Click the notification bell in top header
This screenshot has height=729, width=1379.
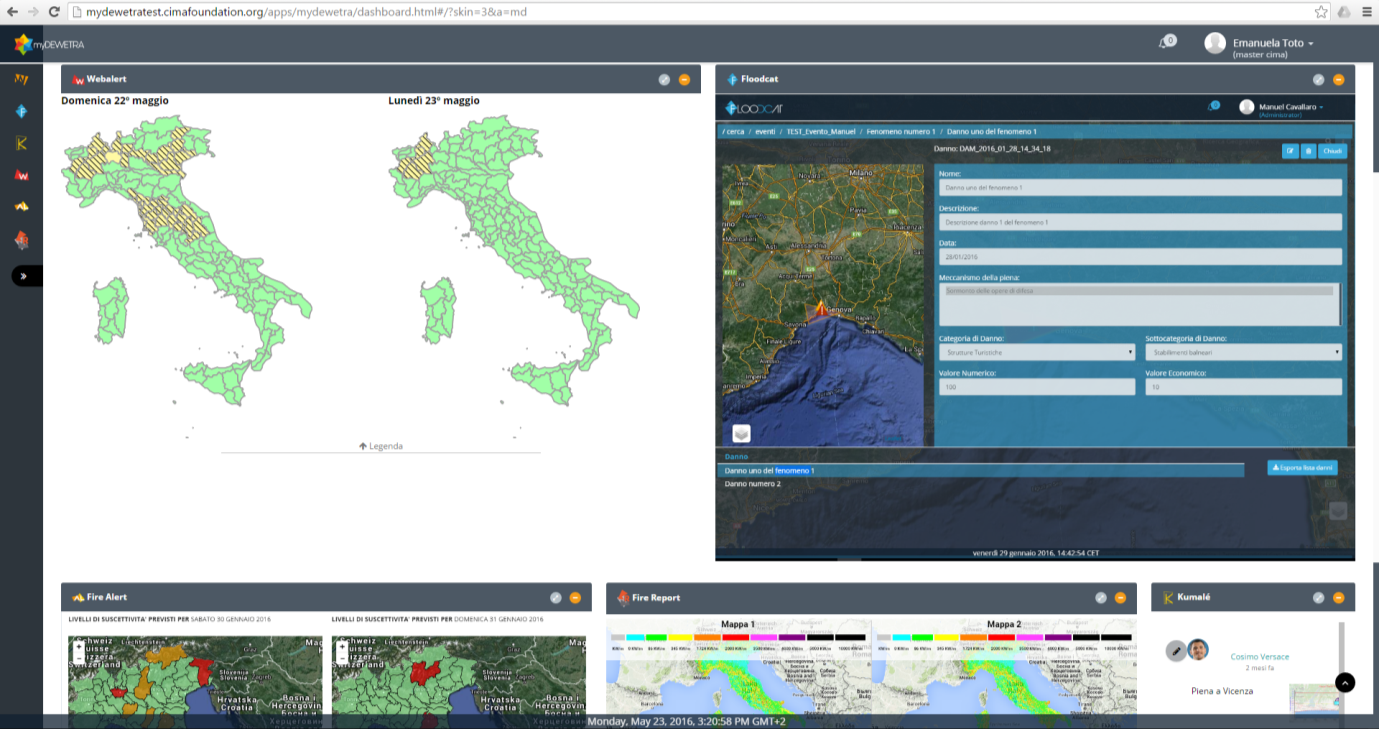point(1165,43)
